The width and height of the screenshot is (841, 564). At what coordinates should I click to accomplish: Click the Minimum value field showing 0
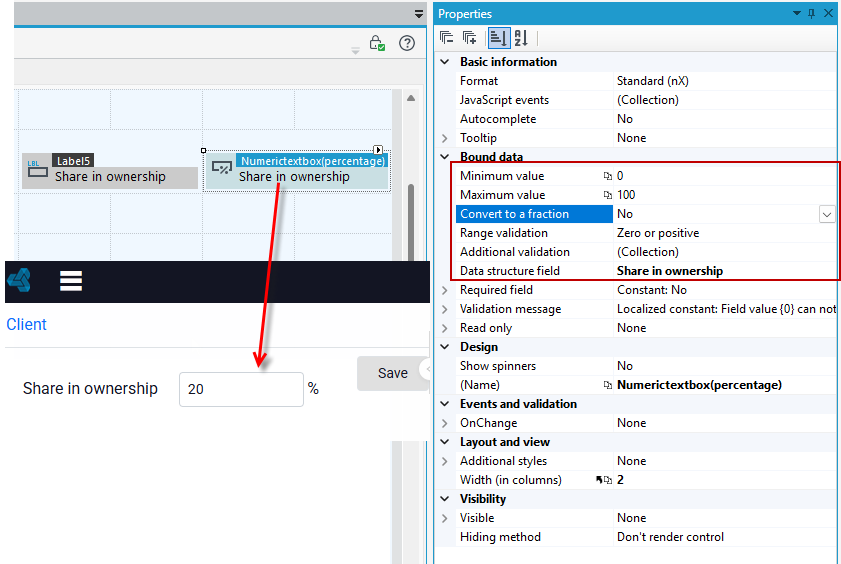click(x=725, y=176)
